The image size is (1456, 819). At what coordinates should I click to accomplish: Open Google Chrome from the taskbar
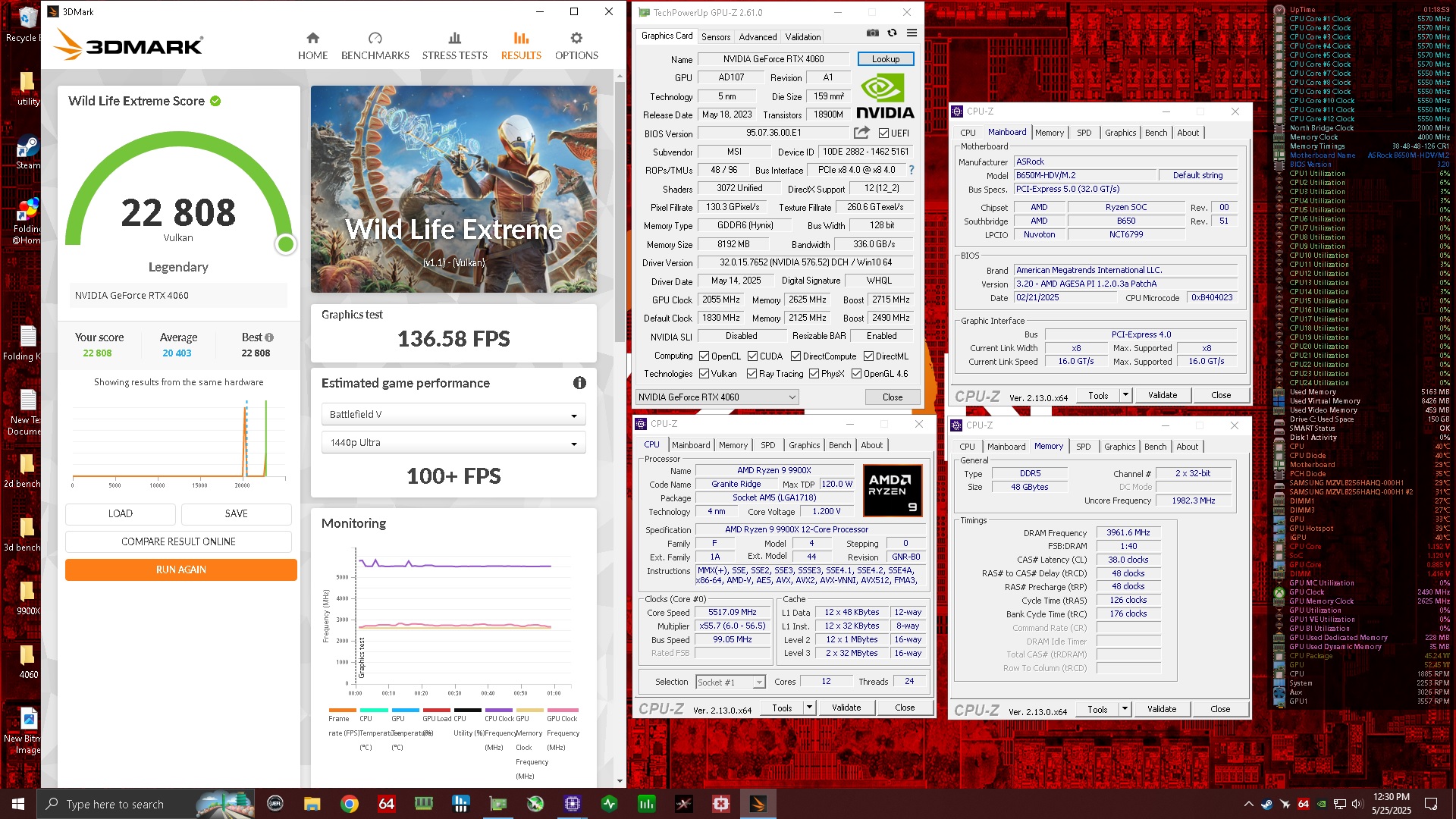point(350,804)
